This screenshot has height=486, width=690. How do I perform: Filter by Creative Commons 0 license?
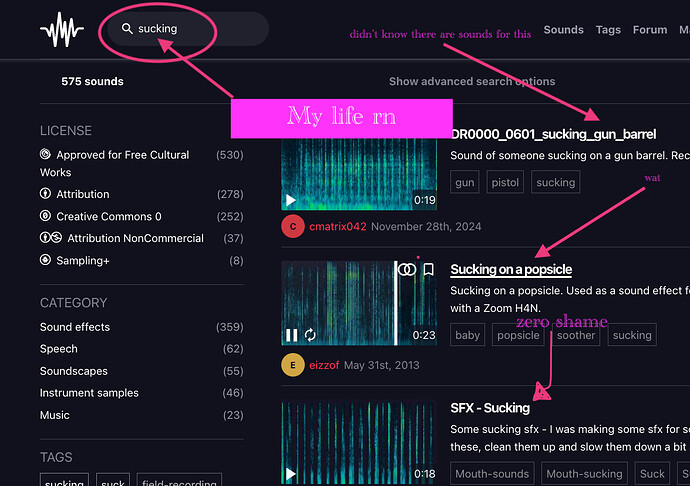click(108, 216)
